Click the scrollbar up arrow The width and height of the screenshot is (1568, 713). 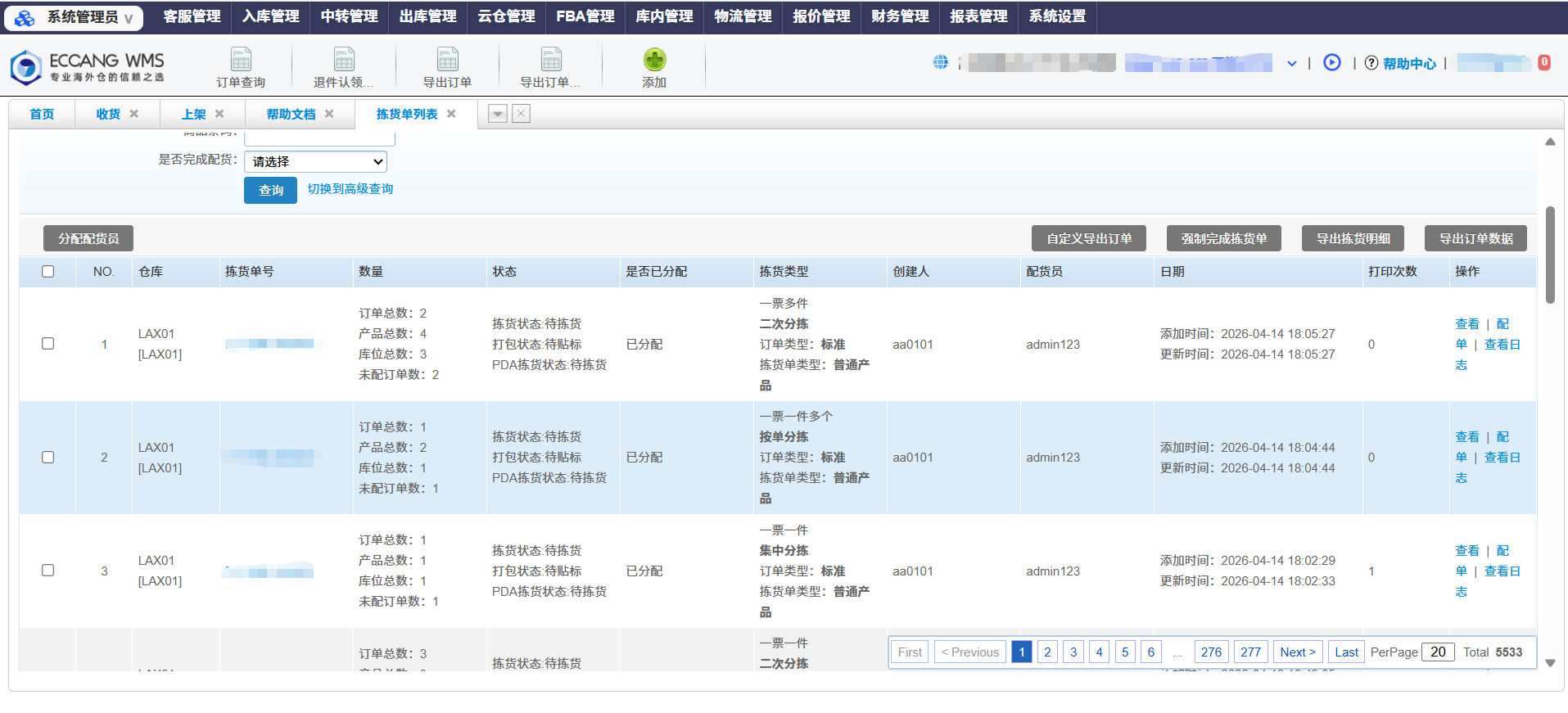click(x=1550, y=142)
